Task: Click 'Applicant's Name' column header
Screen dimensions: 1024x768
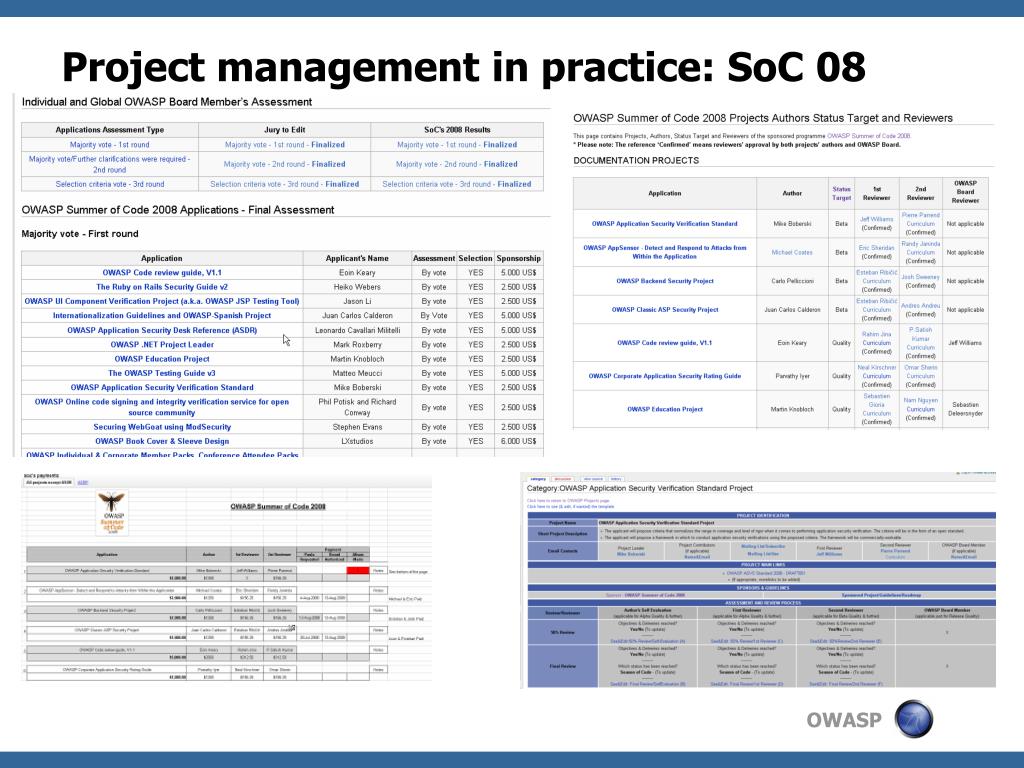Action: 357,259
